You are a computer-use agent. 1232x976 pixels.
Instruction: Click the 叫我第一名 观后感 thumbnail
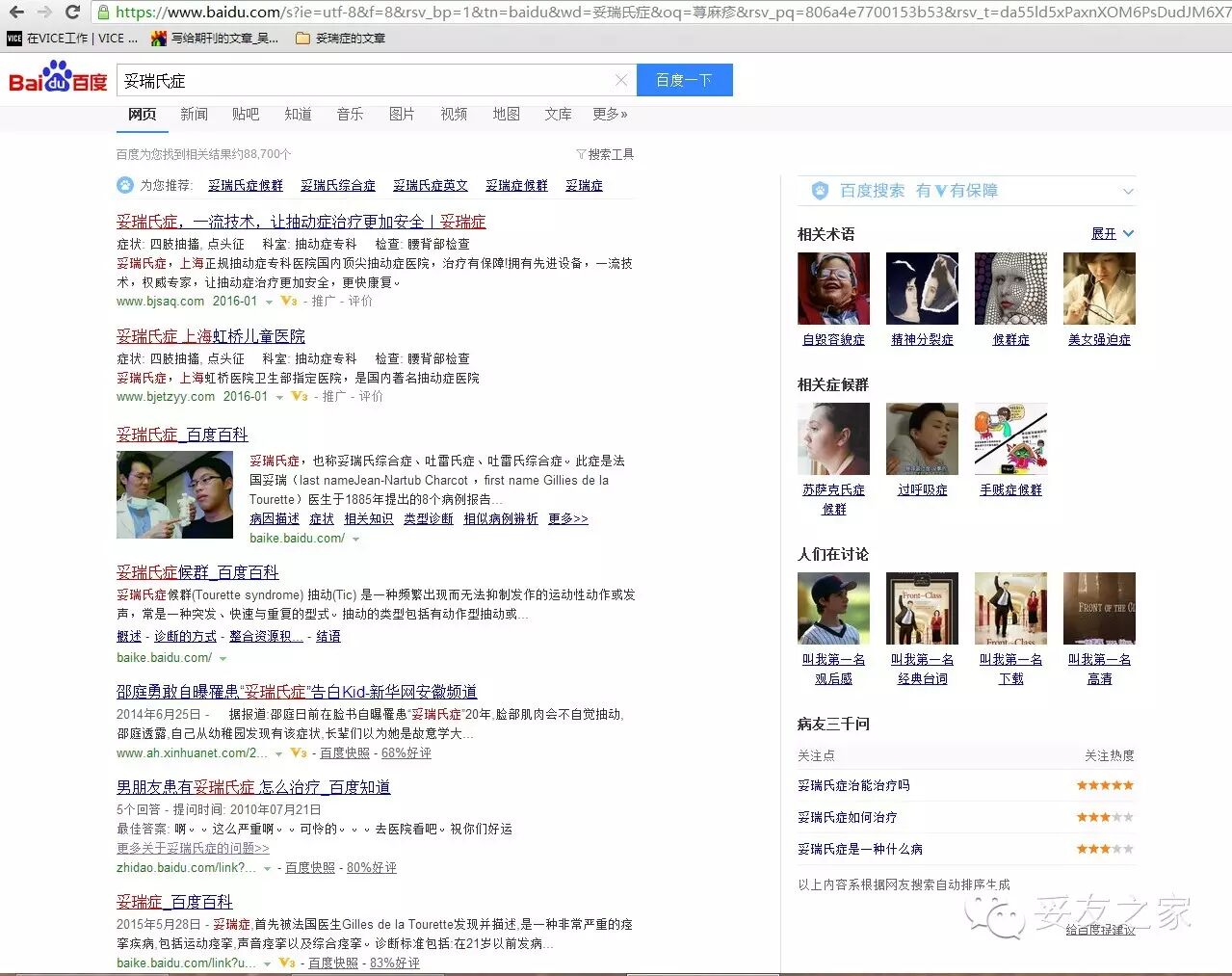click(x=834, y=608)
